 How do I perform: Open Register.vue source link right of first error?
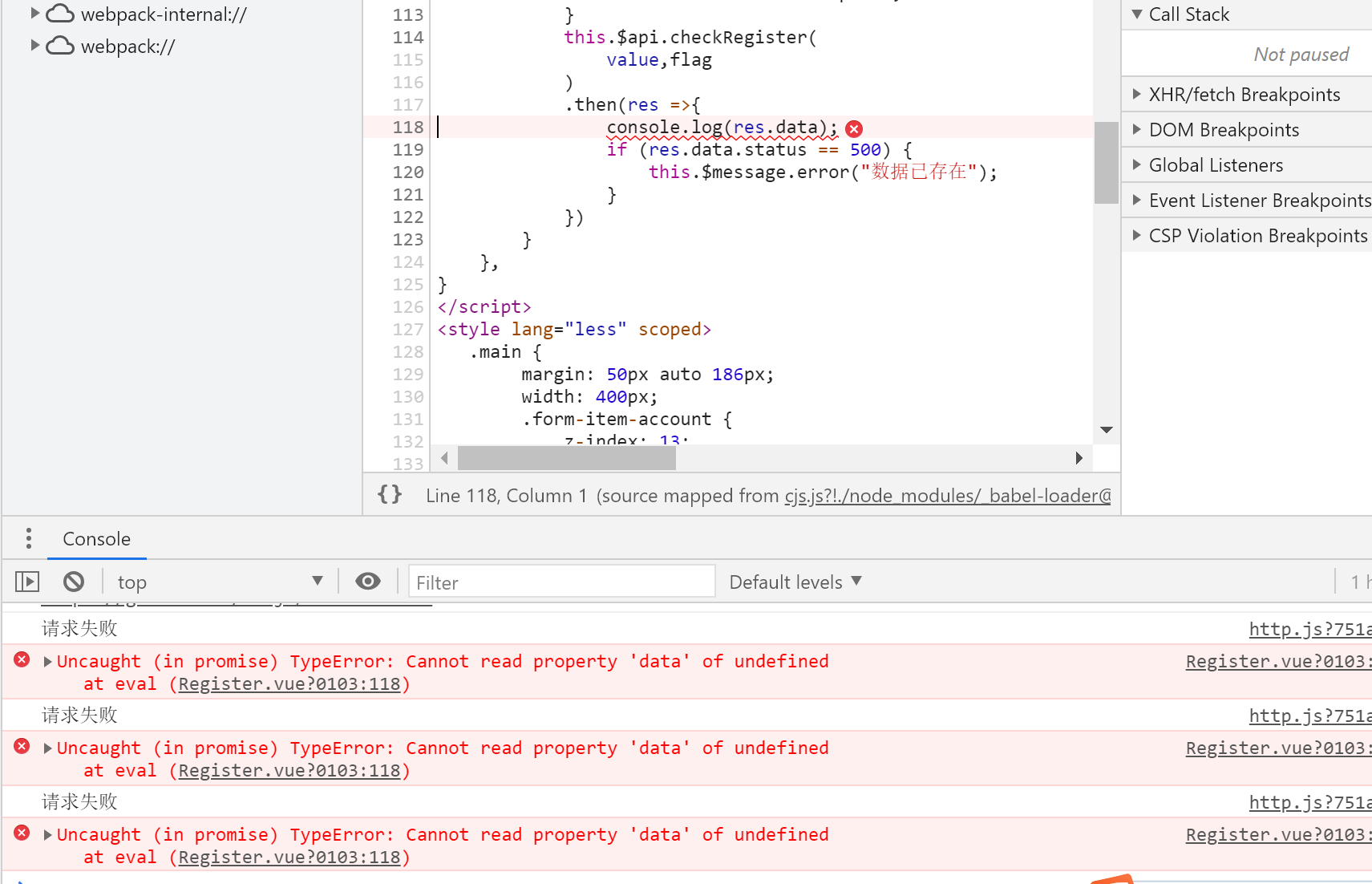tap(1279, 662)
